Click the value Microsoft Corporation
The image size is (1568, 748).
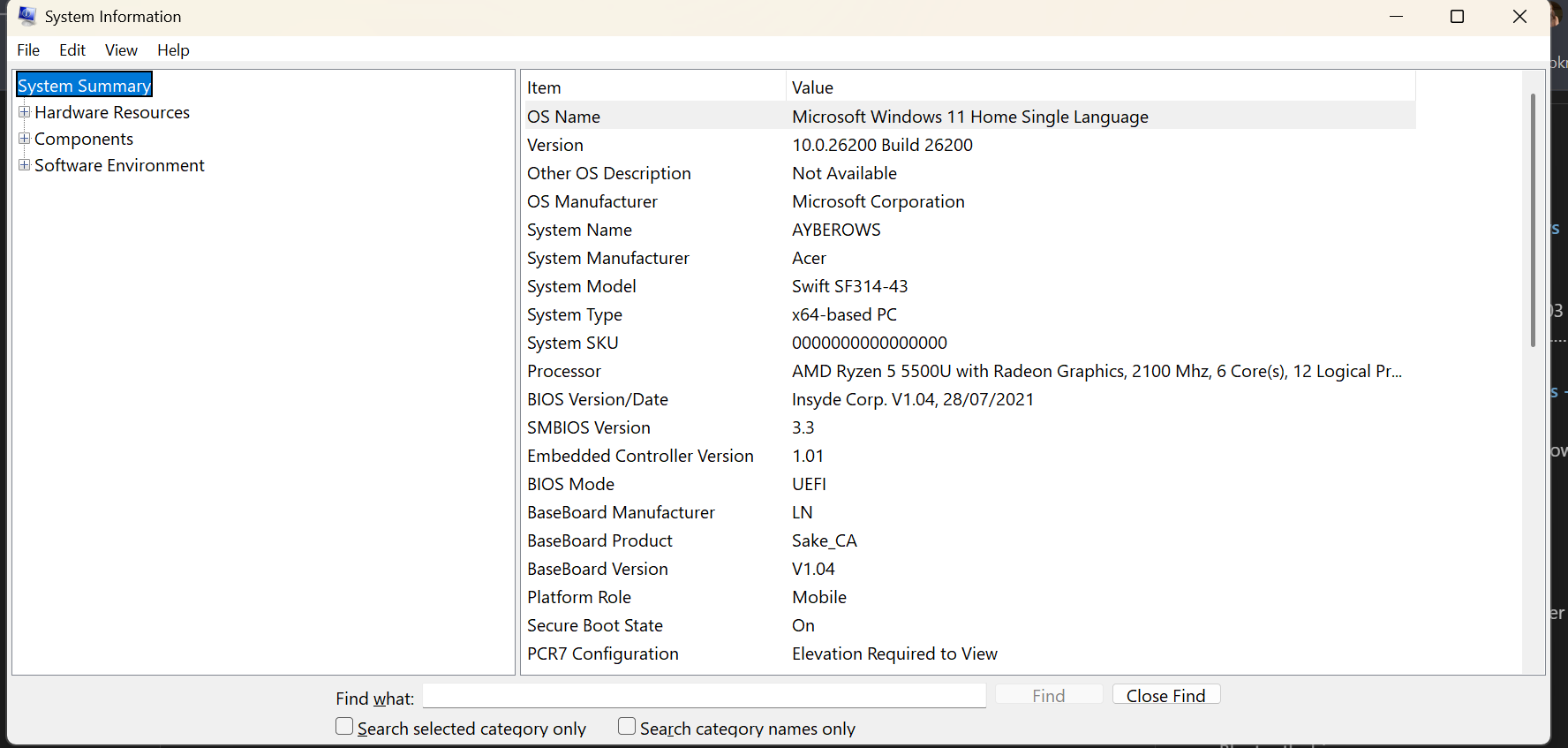point(878,201)
